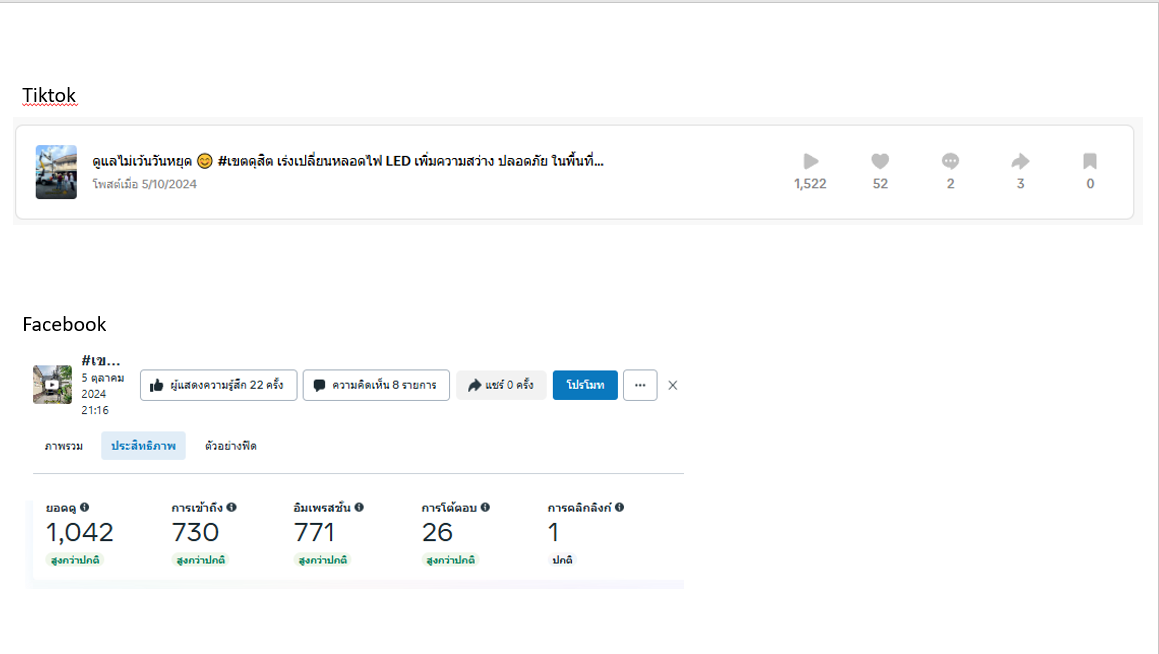Image resolution: width=1159 pixels, height=654 pixels.
Task: Click the TikTok heart likes icon
Action: pyautogui.click(x=880, y=161)
